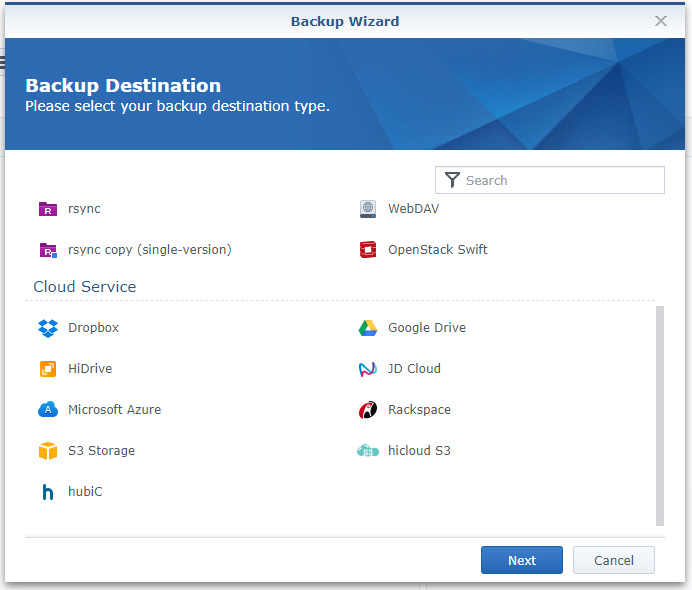Click the Rackspace label
692x590 pixels.
(419, 410)
